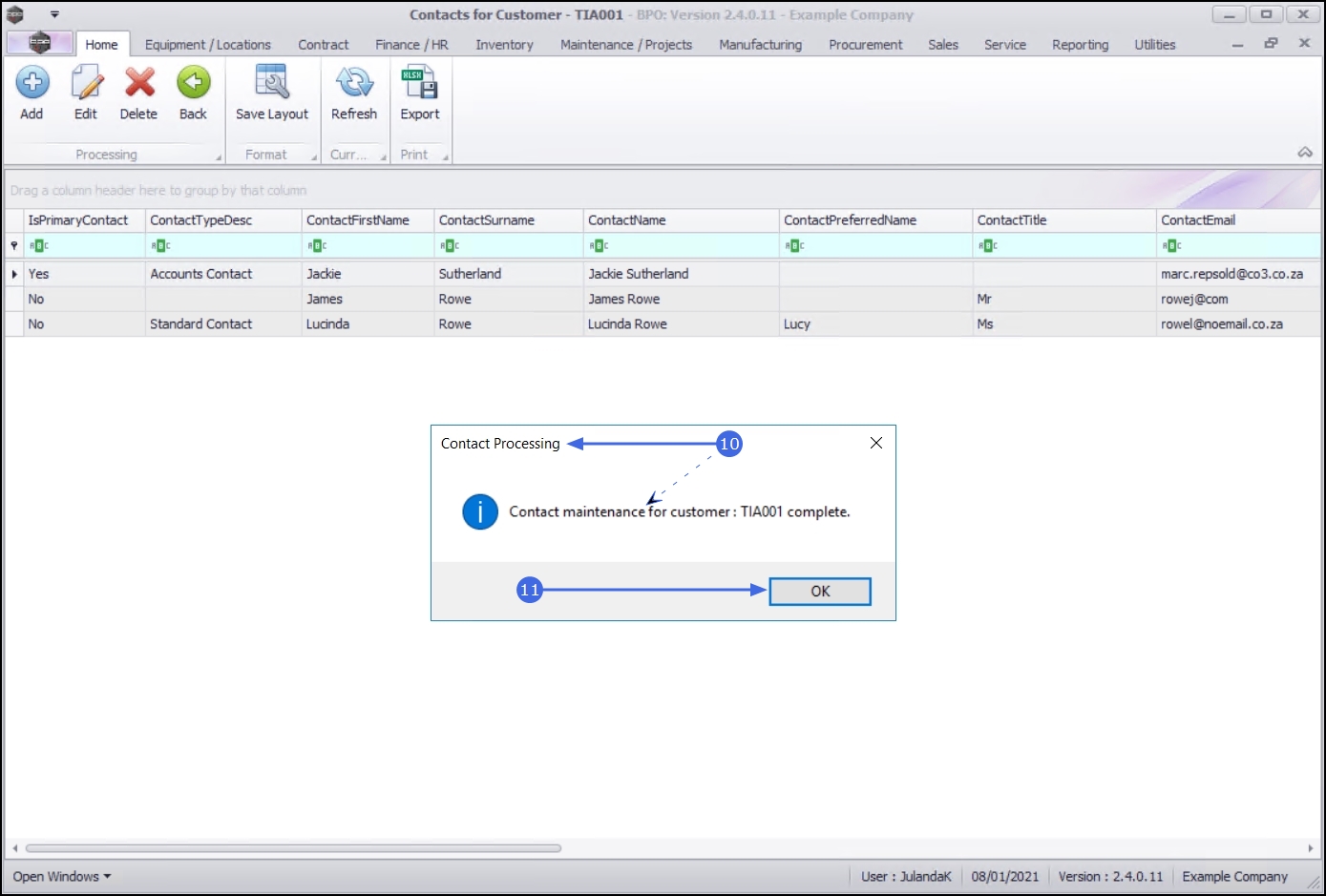Export contacts using XLSX Export icon
Viewport: 1326px width, 896px height.
coord(420,83)
